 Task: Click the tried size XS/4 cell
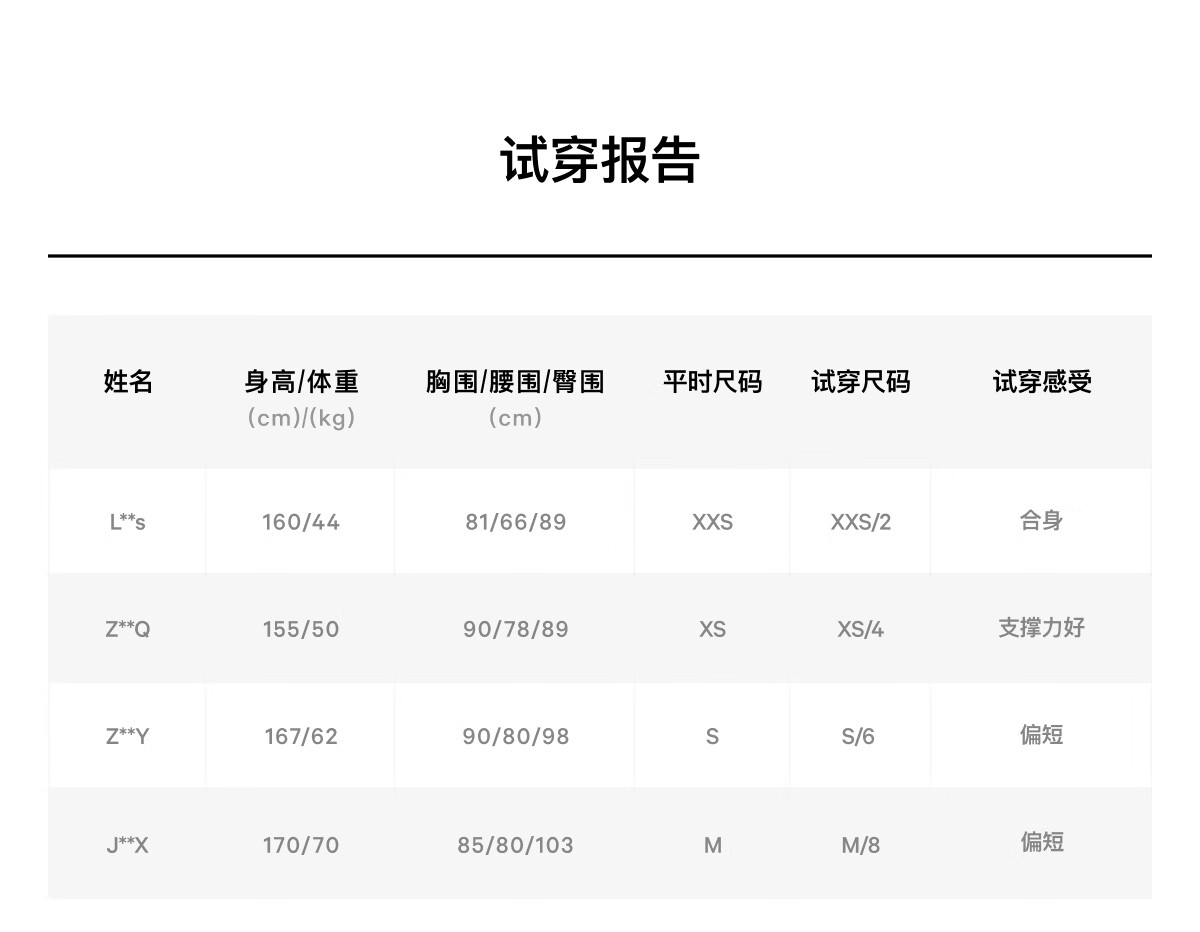[x=860, y=629]
